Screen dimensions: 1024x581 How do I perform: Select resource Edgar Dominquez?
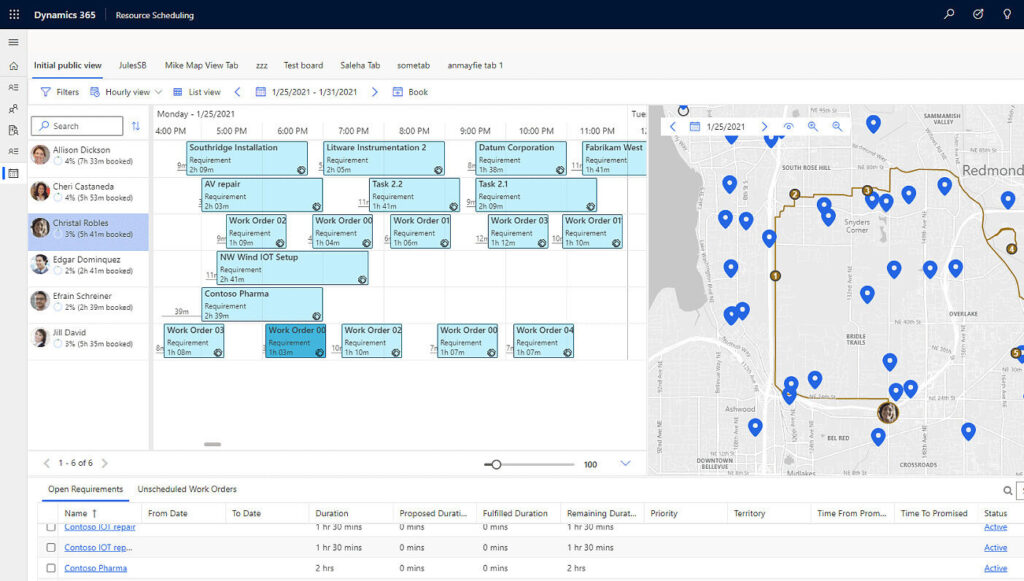coord(88,268)
